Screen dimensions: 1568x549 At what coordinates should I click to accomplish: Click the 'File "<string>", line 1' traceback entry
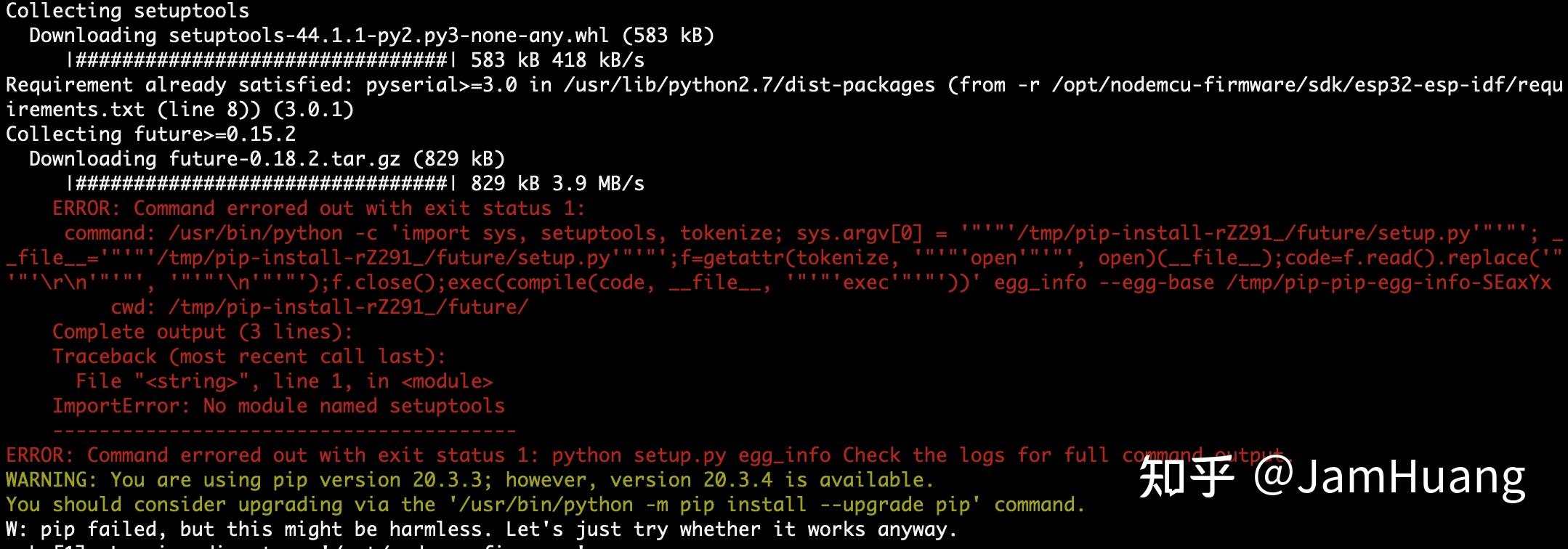tap(284, 381)
